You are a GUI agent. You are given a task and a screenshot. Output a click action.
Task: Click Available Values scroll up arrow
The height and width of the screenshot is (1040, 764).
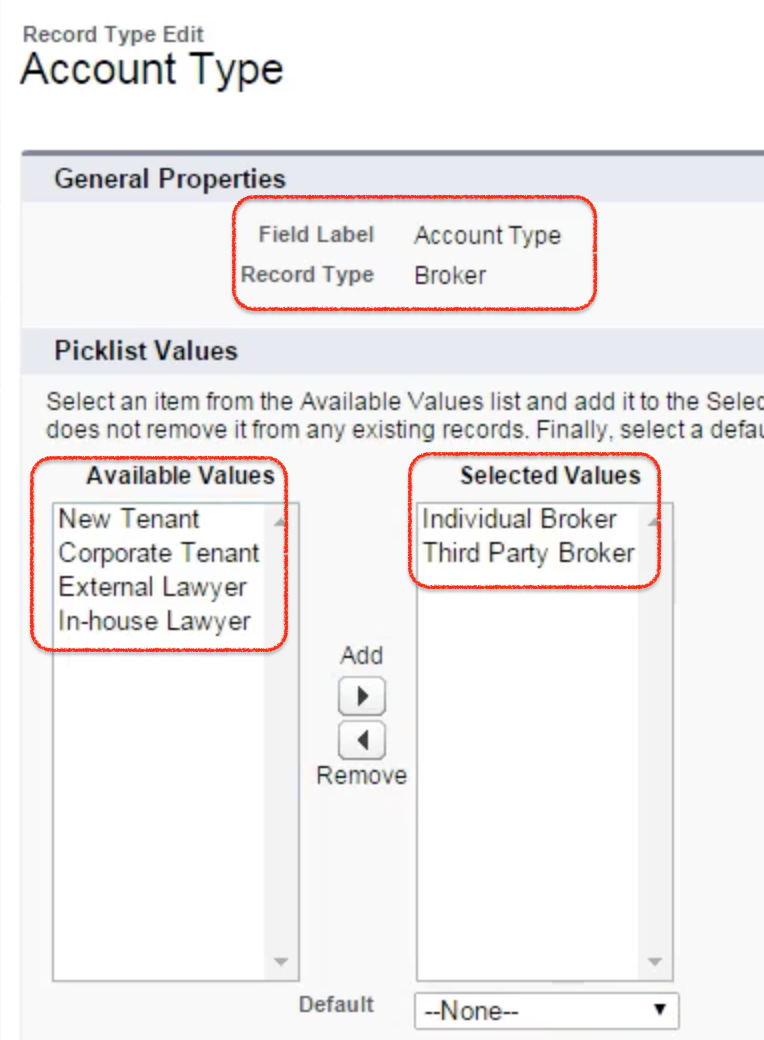(281, 522)
